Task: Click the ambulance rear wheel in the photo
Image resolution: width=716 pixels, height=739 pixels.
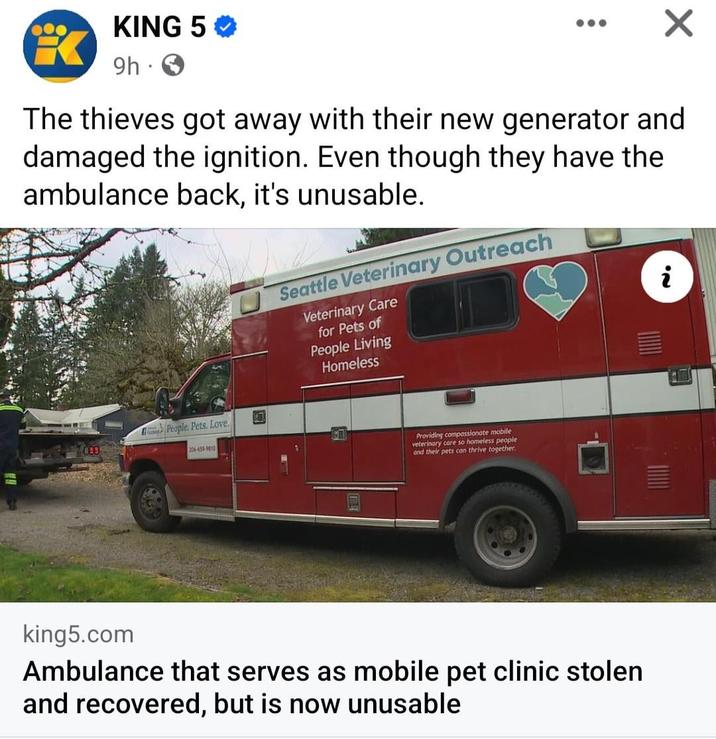Action: coord(508,535)
